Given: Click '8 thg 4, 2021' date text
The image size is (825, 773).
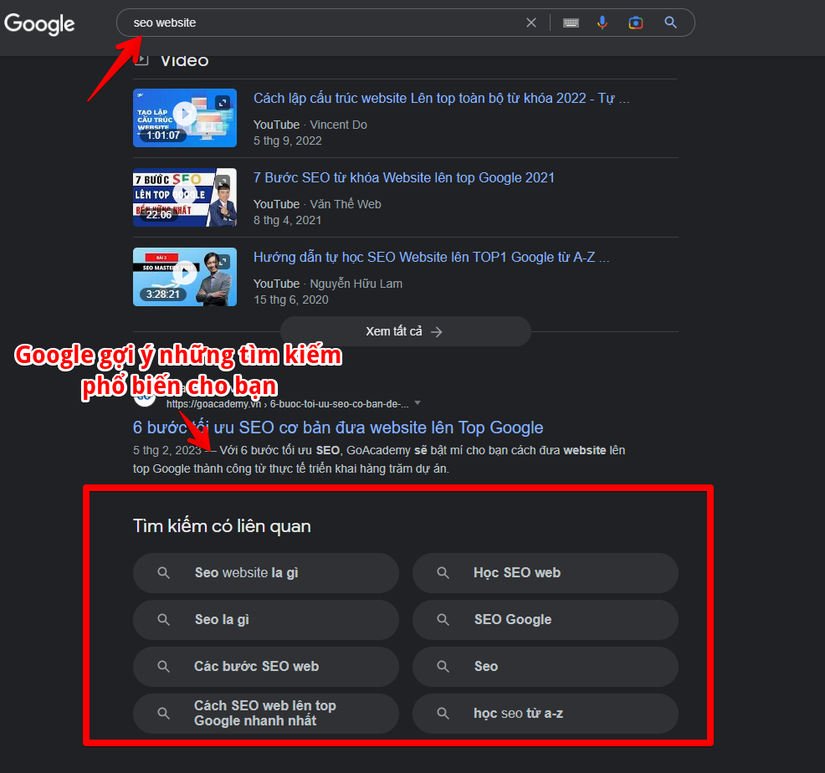Looking at the screenshot, I should (x=287, y=220).
